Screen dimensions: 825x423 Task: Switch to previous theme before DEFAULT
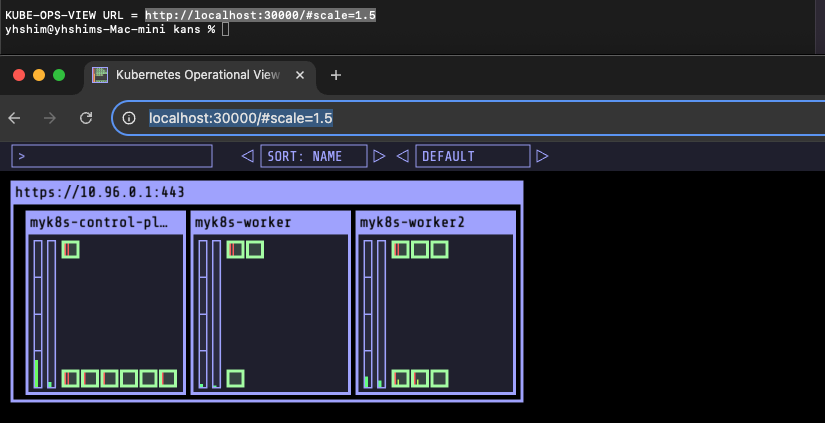(403, 156)
